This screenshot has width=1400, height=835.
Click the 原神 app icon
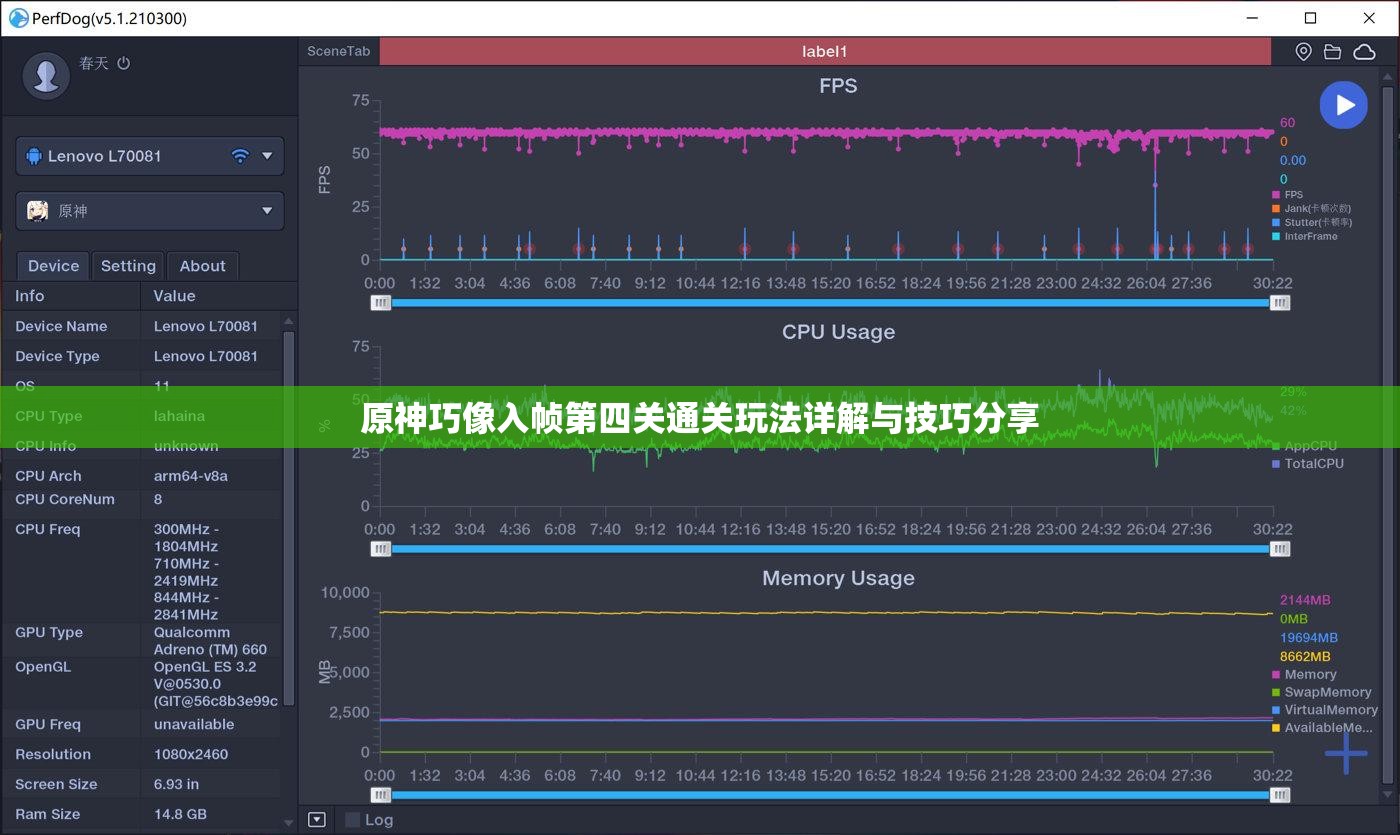(37, 211)
